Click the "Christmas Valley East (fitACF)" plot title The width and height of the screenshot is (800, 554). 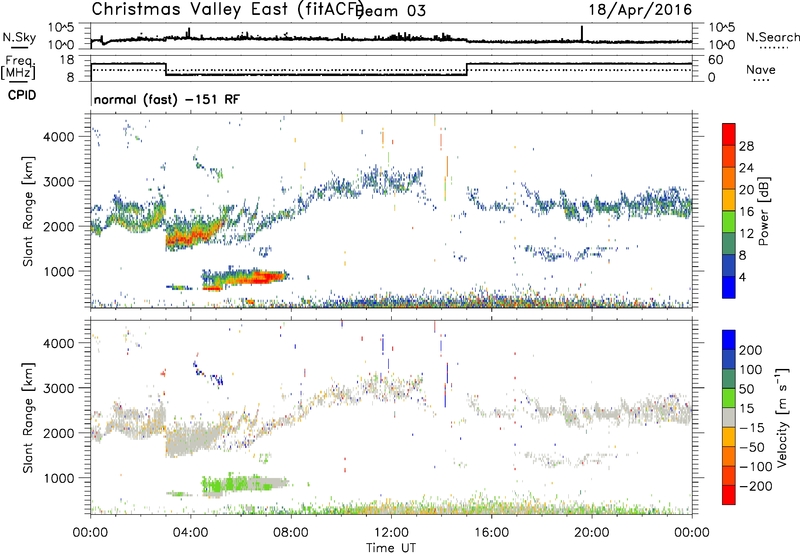tap(228, 9)
